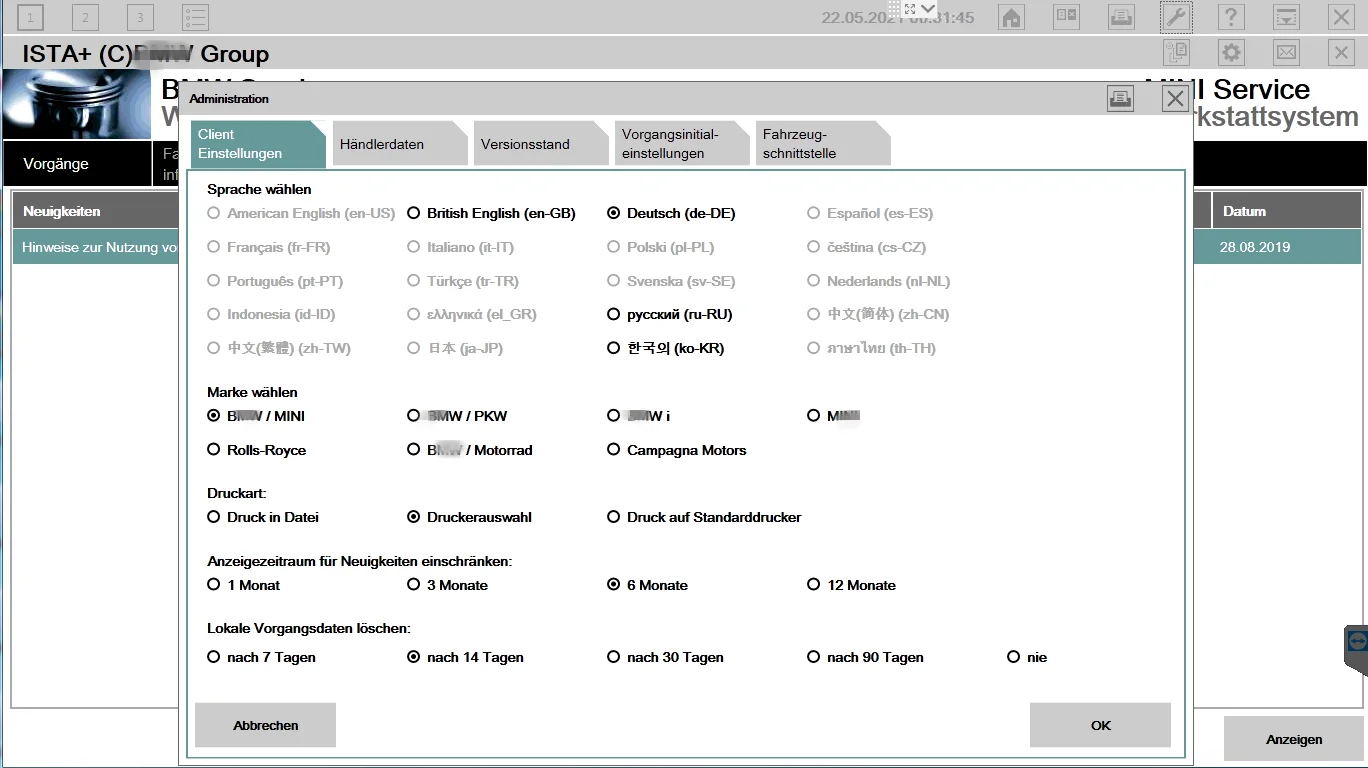Select Vorgänge tab in main window
Image resolution: width=1368 pixels, height=768 pixels.
pyautogui.click(x=77, y=164)
